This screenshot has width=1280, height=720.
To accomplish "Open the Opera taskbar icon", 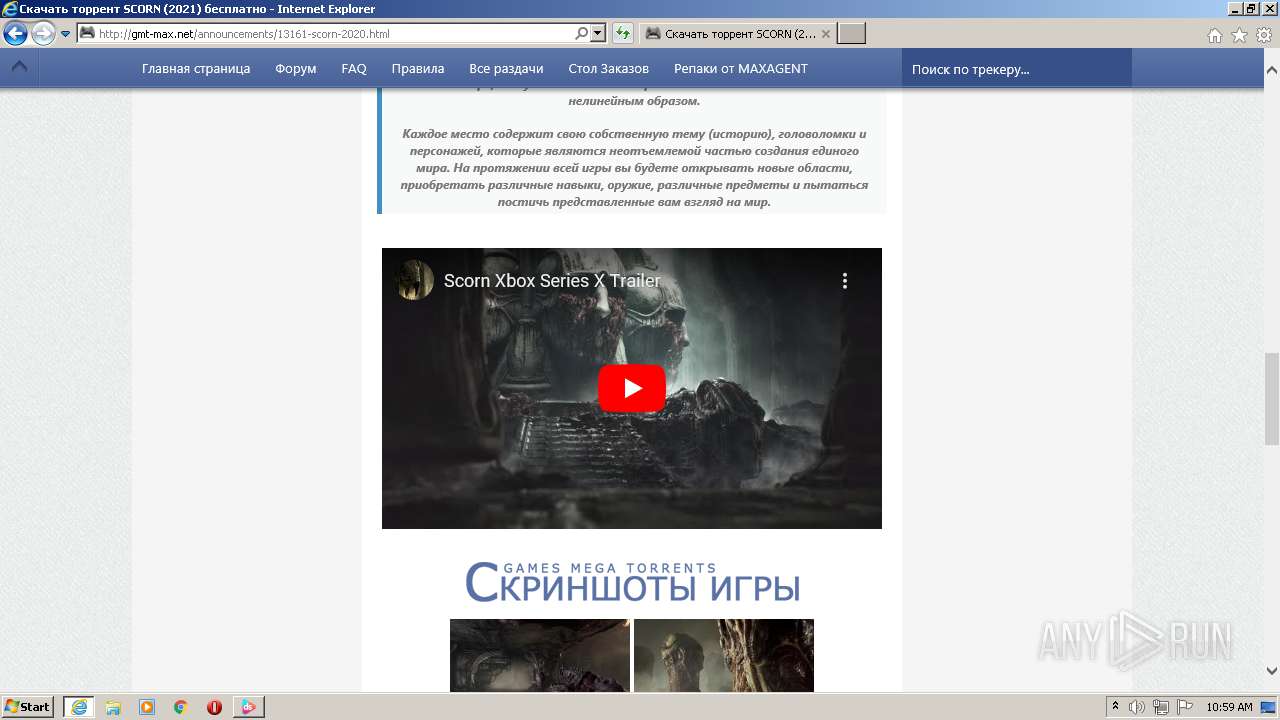I will tap(214, 707).
